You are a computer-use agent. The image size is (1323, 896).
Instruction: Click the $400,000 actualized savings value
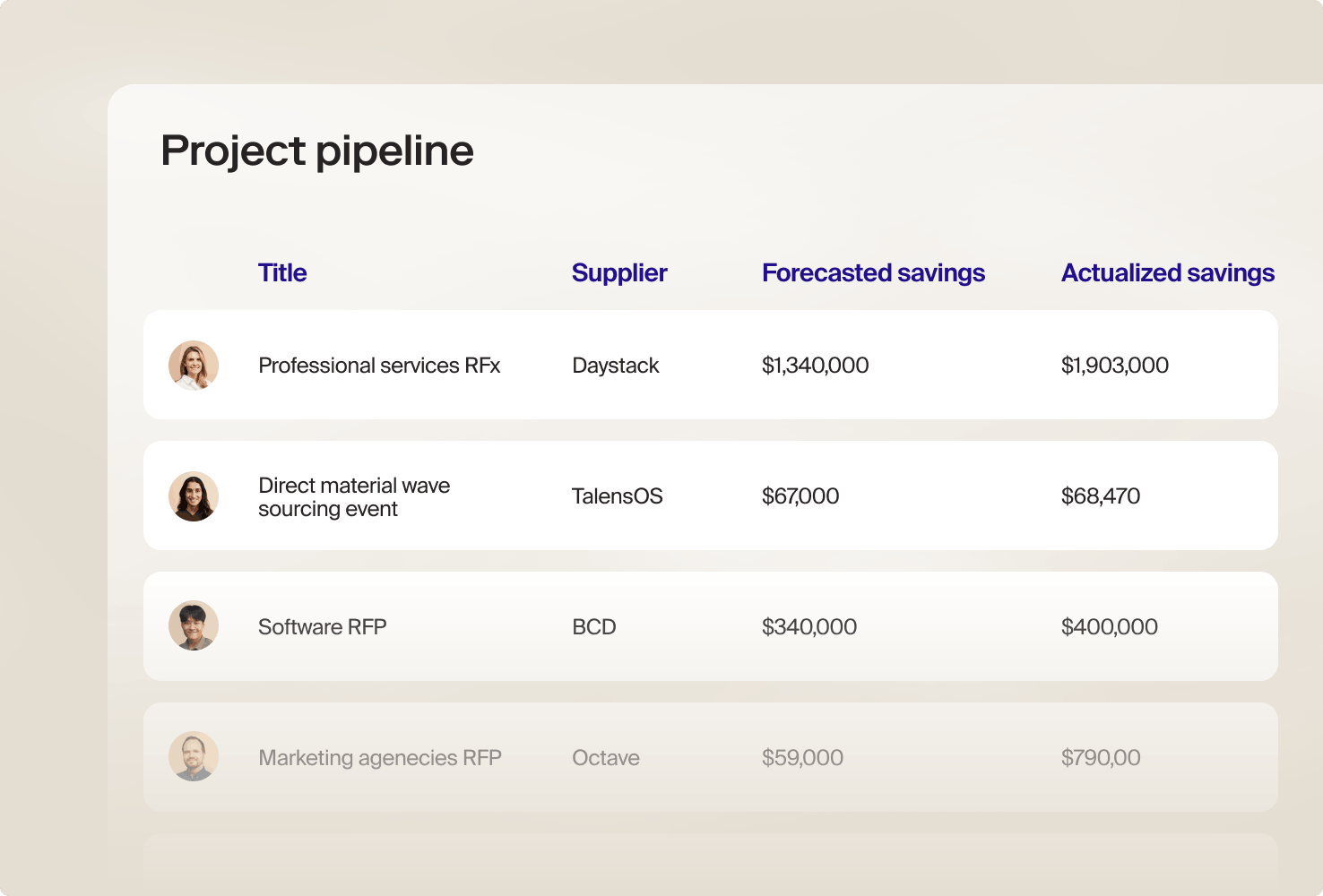1110,627
